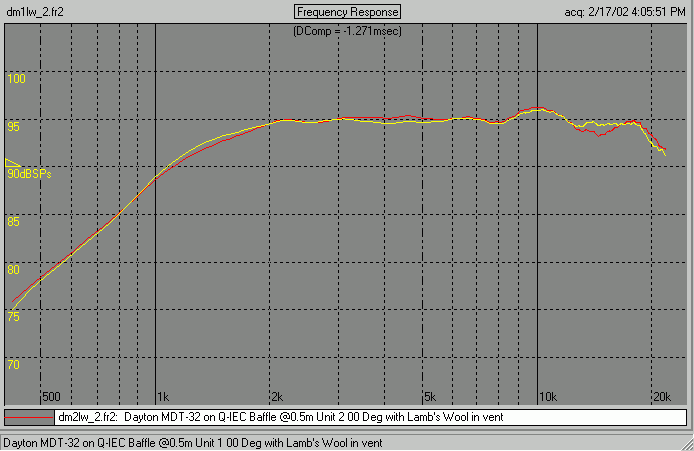
Task: Click the 70 dB axis value
Action: (14, 365)
